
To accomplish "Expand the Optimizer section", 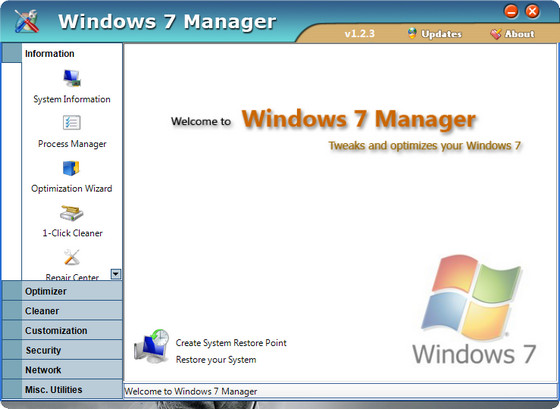I will coord(62,291).
